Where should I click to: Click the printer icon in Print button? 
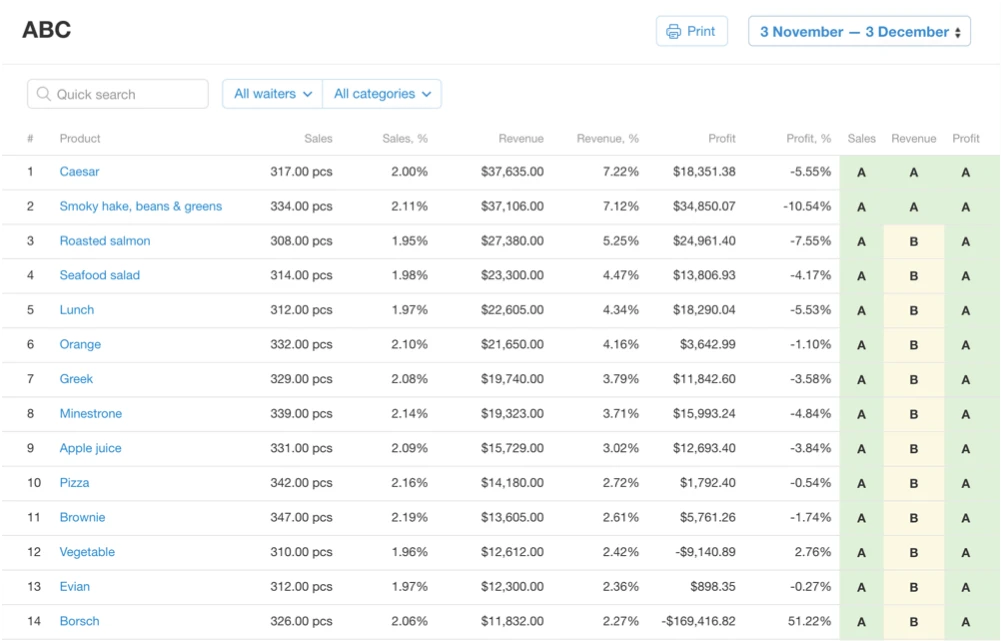tap(673, 31)
